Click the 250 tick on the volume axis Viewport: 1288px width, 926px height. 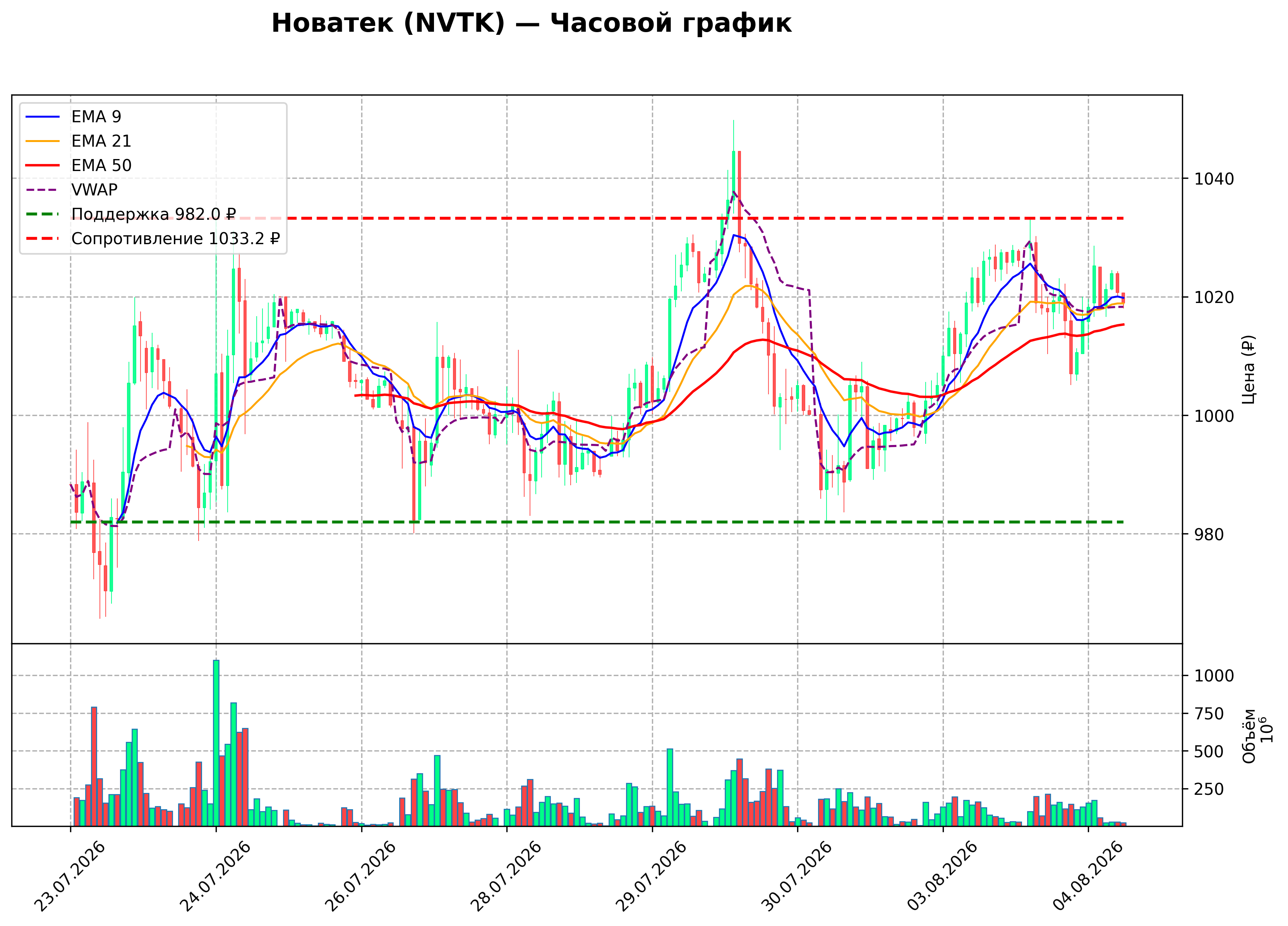point(1209,789)
